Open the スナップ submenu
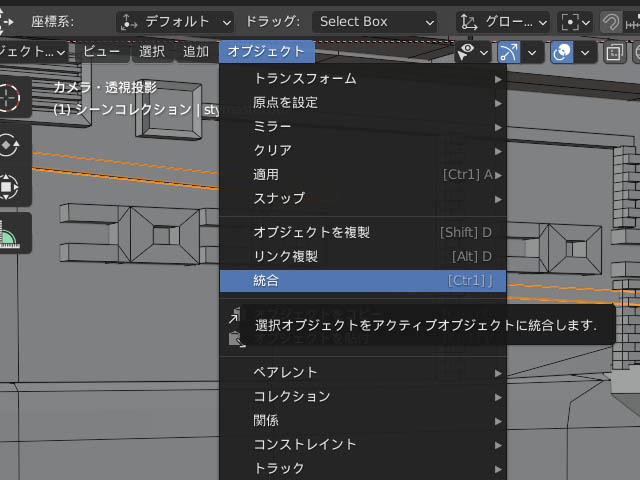The height and width of the screenshot is (480, 640). (x=363, y=199)
